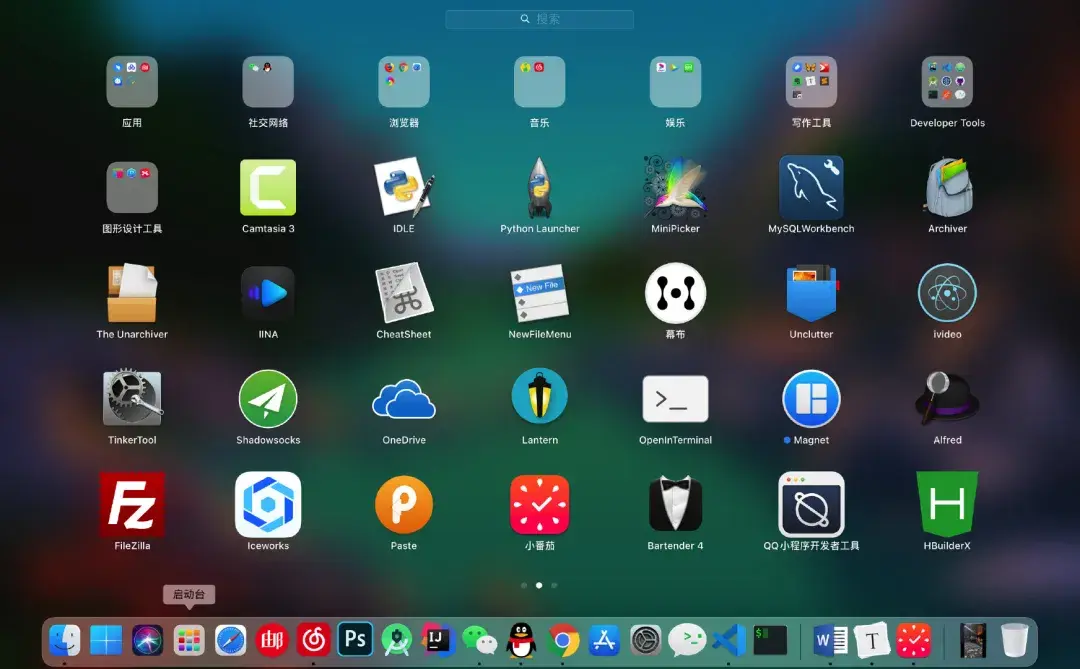This screenshot has height=669, width=1080.
Task: Open the Developer Tools folder
Action: 947,82
